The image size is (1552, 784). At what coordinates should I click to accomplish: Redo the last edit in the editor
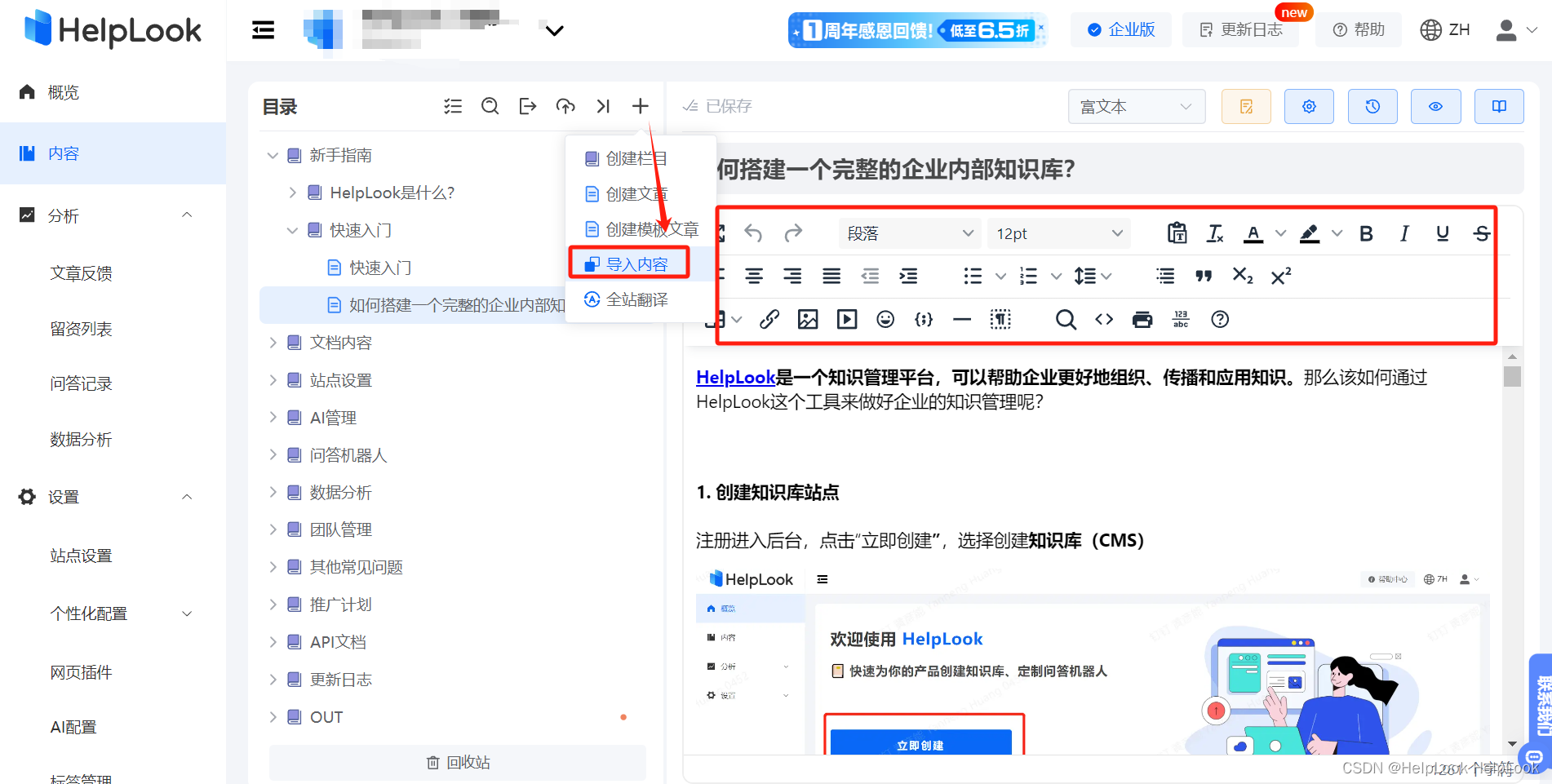[x=793, y=233]
